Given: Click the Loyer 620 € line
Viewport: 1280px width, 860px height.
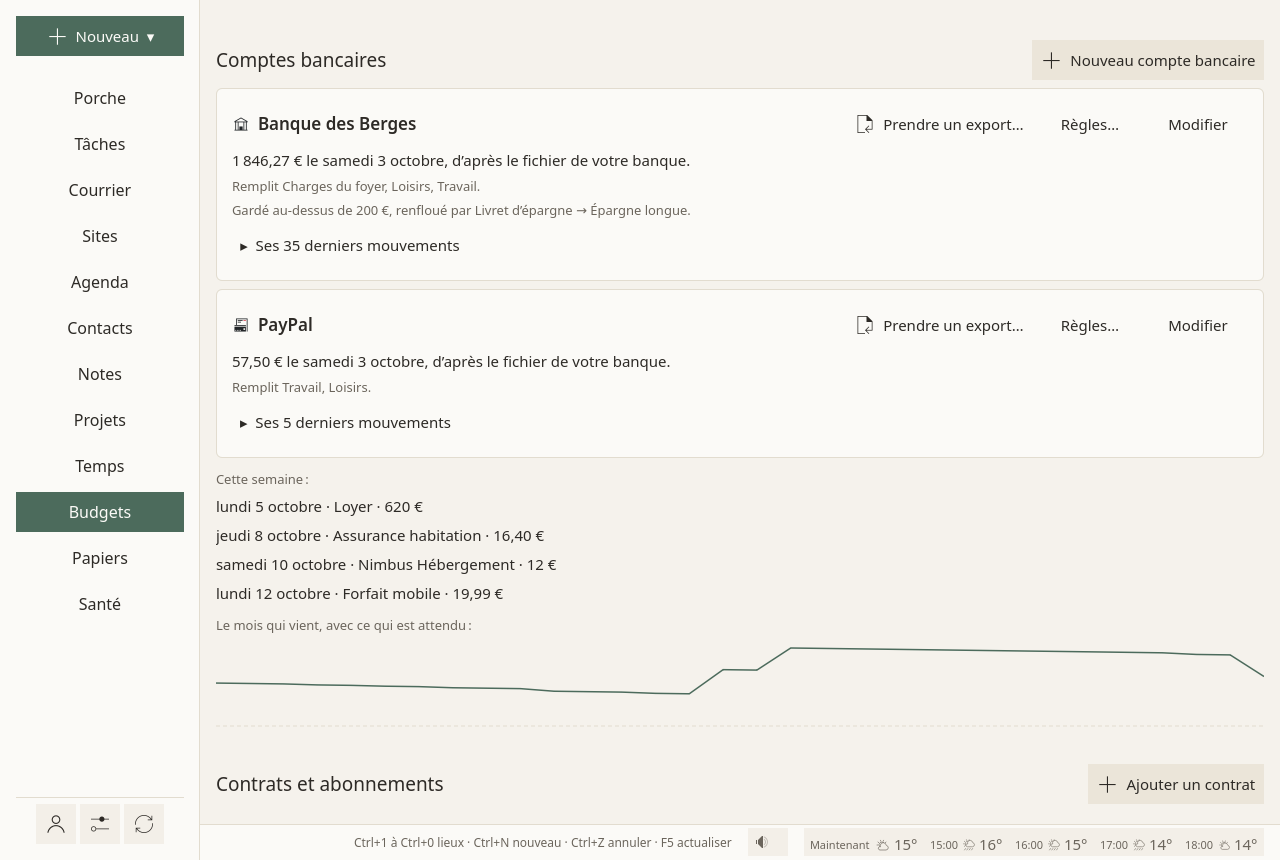Looking at the screenshot, I should click(x=319, y=507).
